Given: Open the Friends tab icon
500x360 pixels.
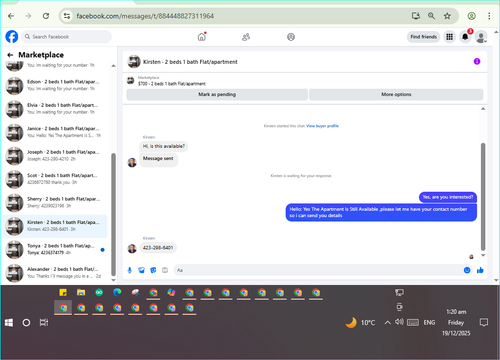Looking at the screenshot, I should point(246,37).
